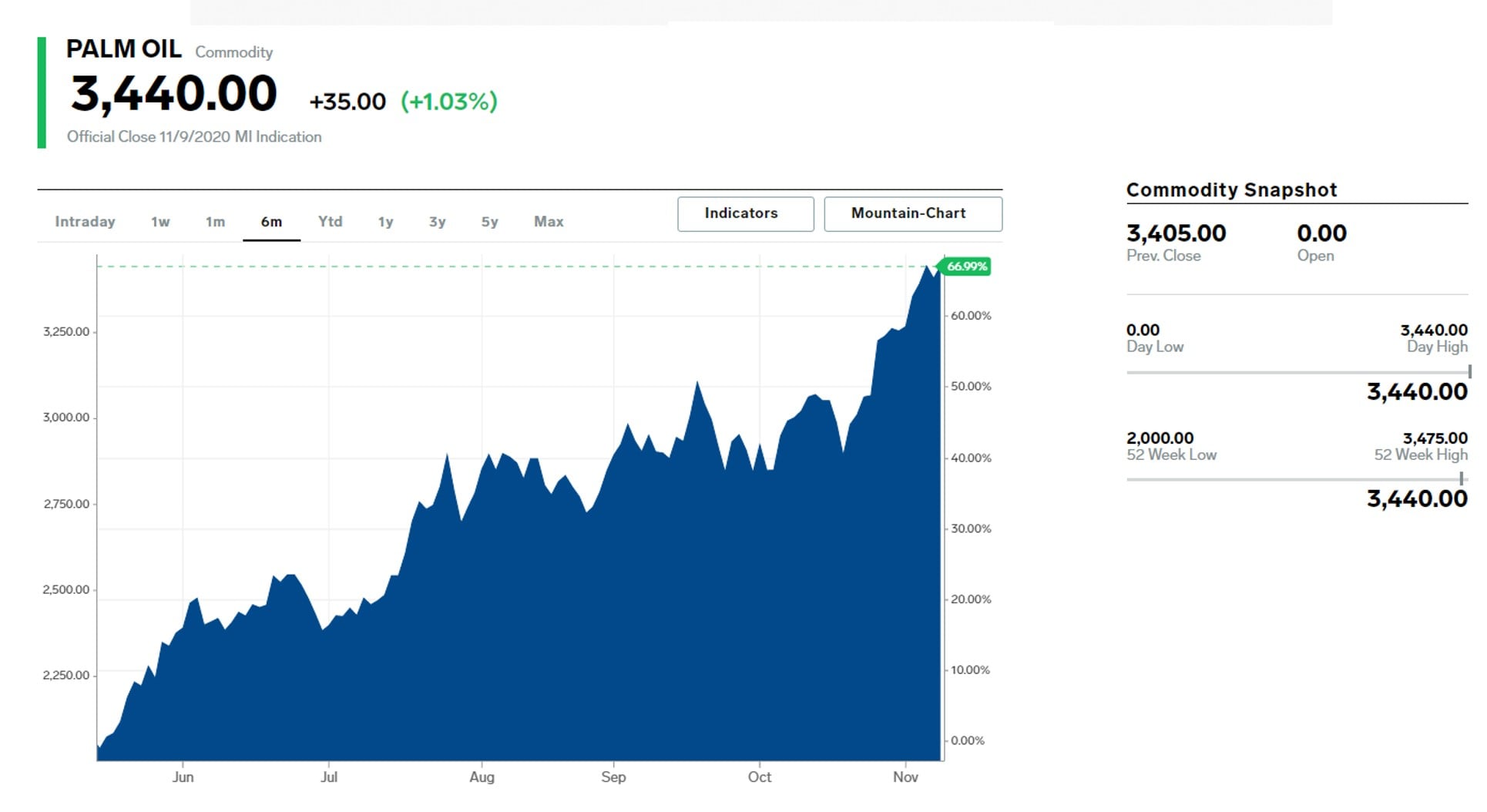The width and height of the screenshot is (1487, 812).
Task: Select the 1w time range
Action: tap(160, 222)
